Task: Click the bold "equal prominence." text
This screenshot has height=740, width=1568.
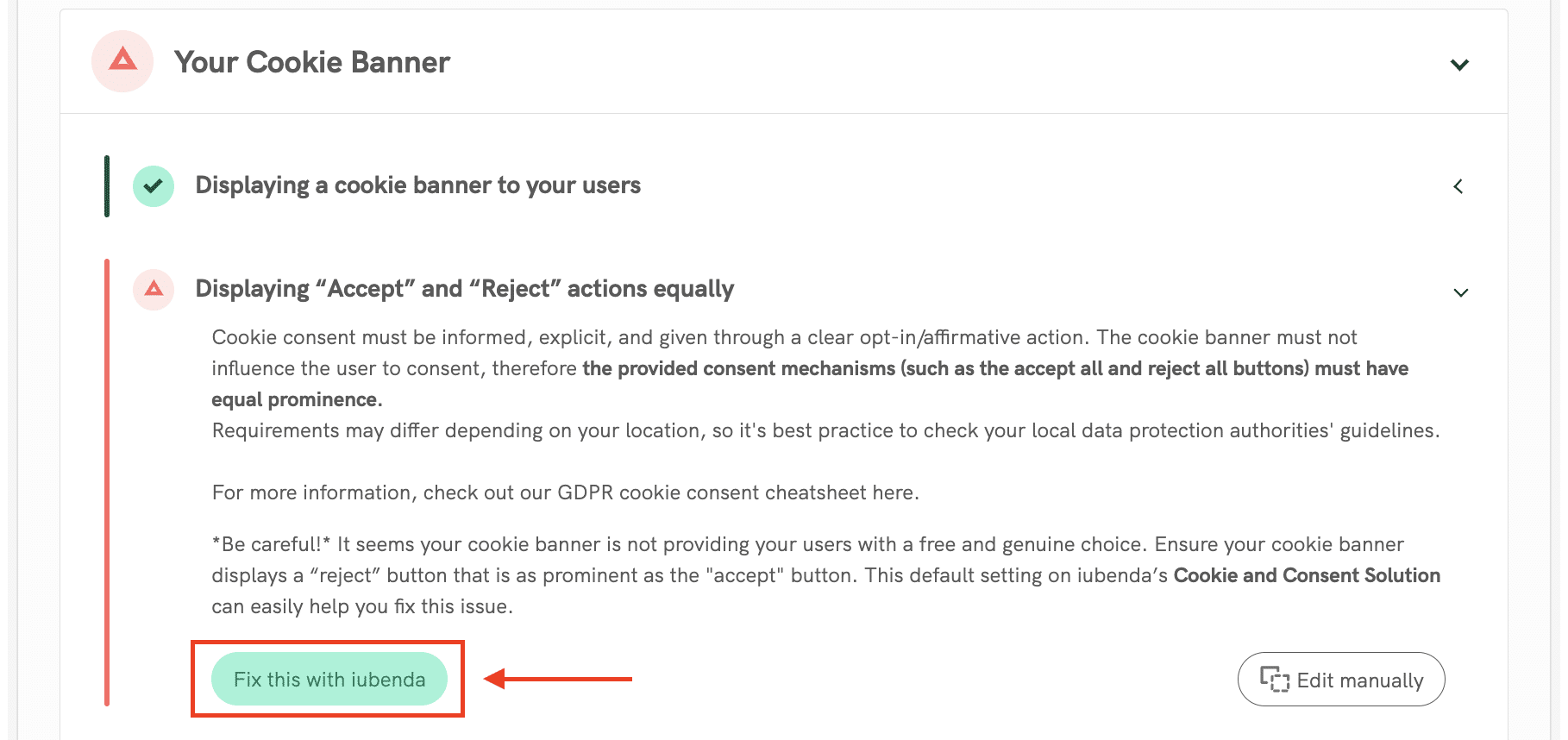Action: pos(297,399)
